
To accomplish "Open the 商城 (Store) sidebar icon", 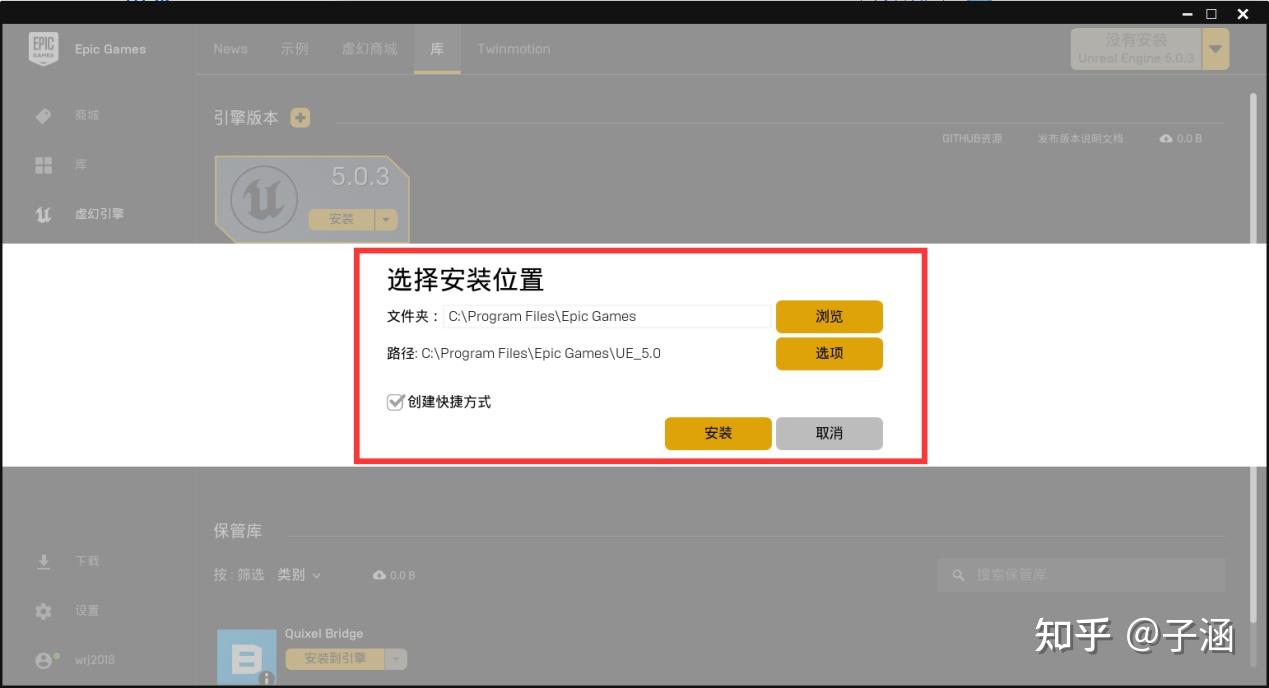I will tap(42, 115).
